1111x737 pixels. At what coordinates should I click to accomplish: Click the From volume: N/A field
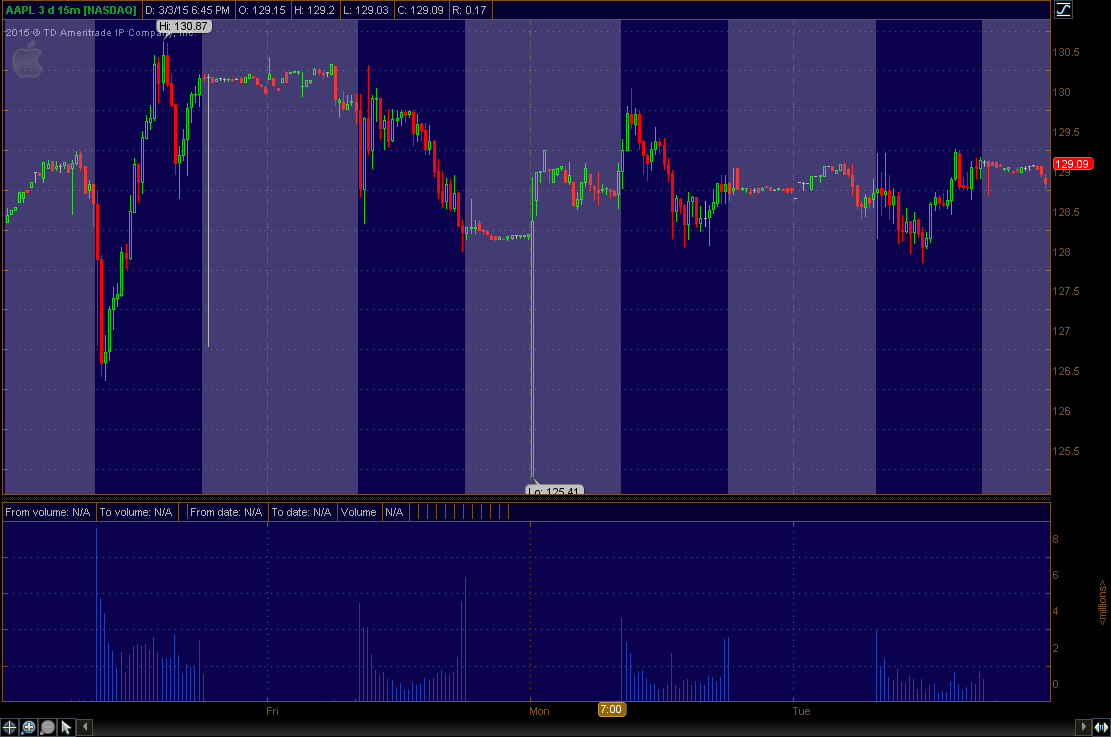(x=47, y=512)
